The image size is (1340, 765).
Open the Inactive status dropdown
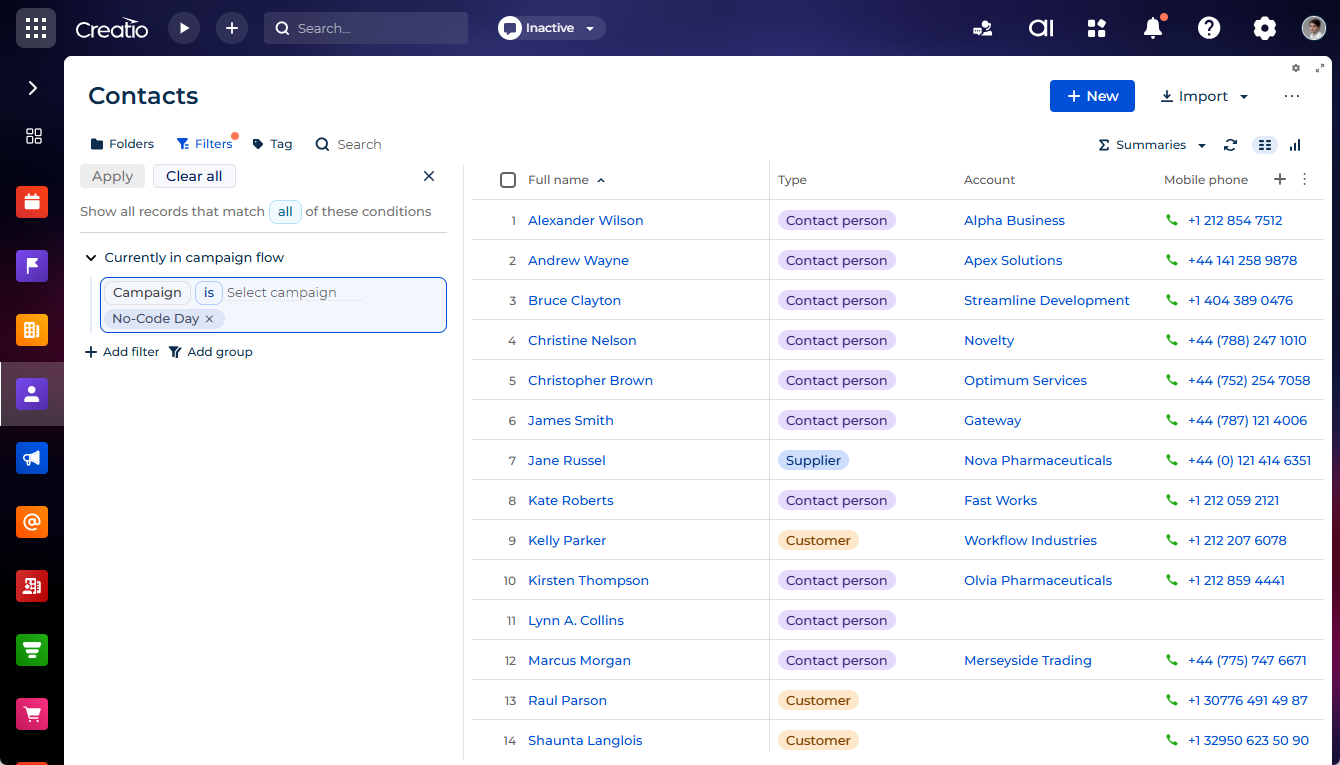pyautogui.click(x=551, y=28)
